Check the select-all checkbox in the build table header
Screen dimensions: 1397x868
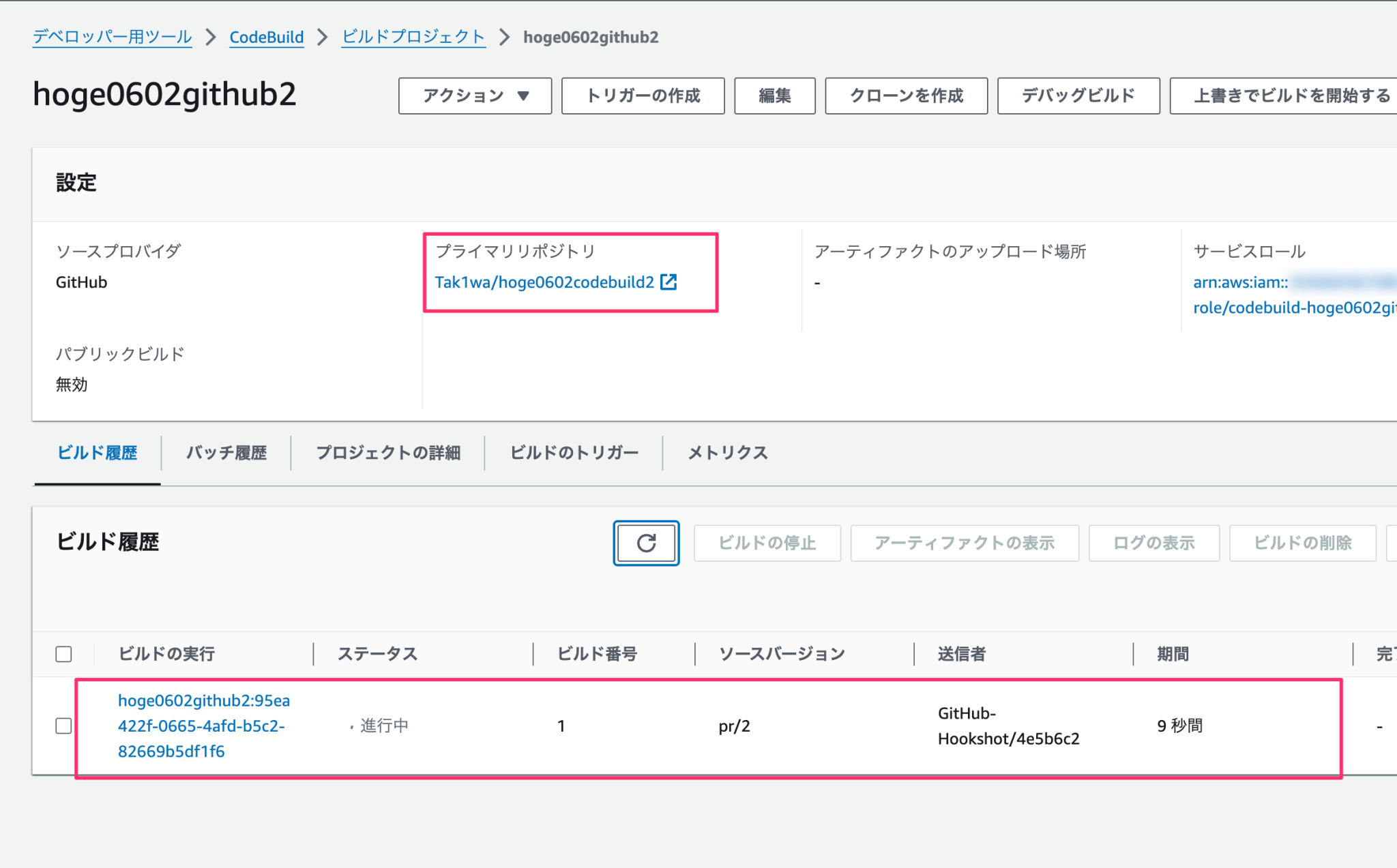click(x=63, y=654)
